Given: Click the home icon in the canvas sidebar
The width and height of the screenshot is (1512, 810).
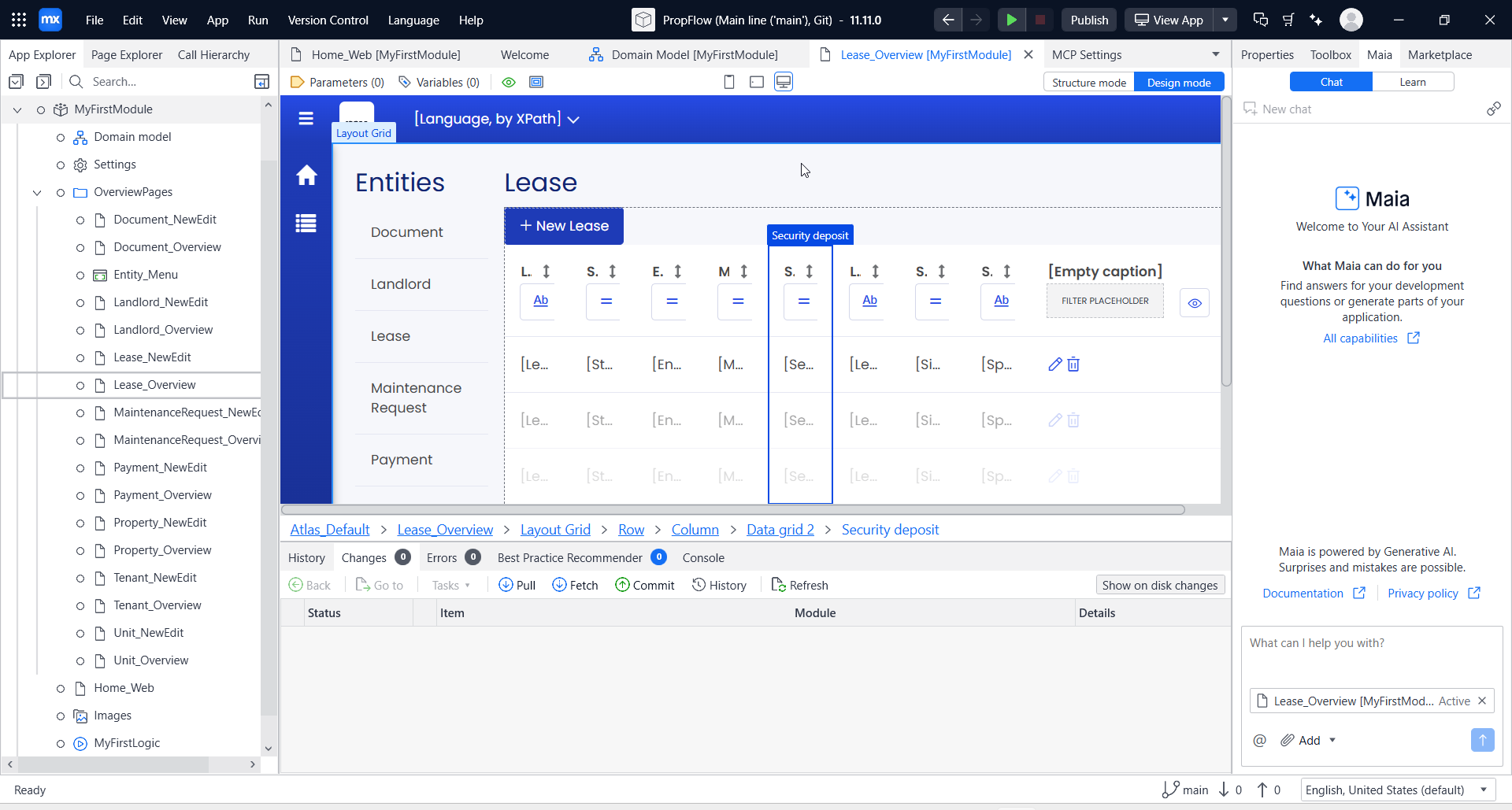Looking at the screenshot, I should tap(306, 175).
